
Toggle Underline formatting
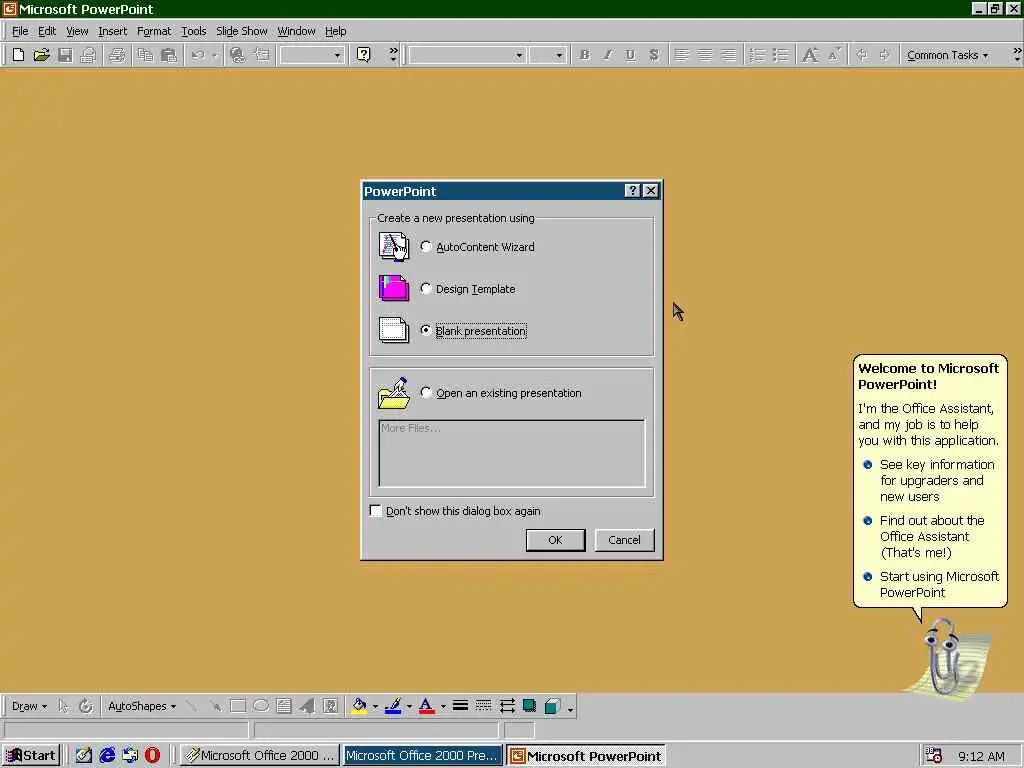630,55
